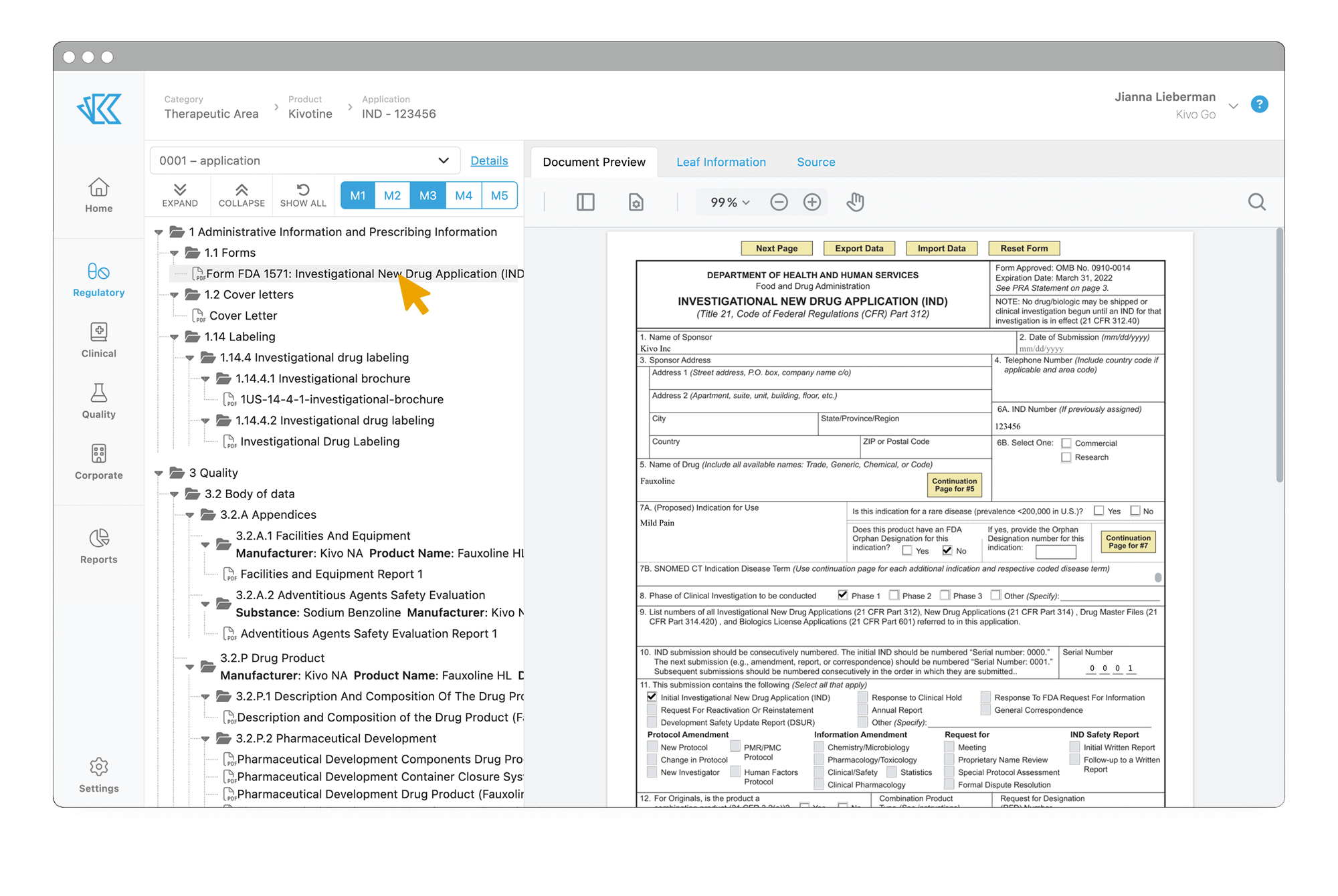
Task: Switch to the Source tab
Action: click(x=816, y=162)
